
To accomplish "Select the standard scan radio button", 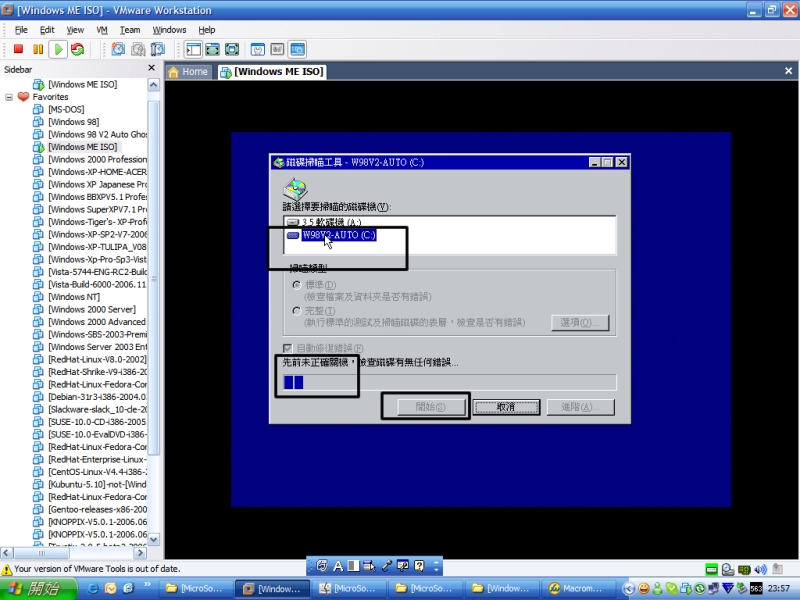I will (x=296, y=285).
